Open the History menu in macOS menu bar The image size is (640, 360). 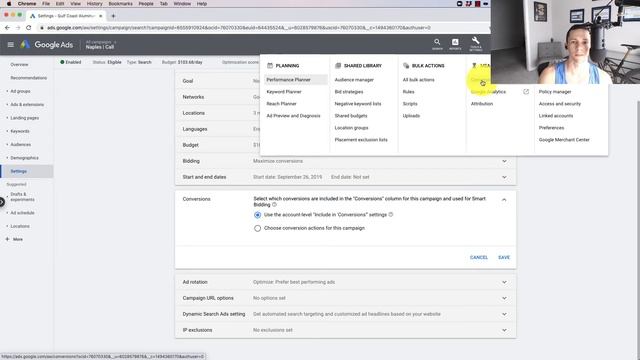tap(94, 4)
